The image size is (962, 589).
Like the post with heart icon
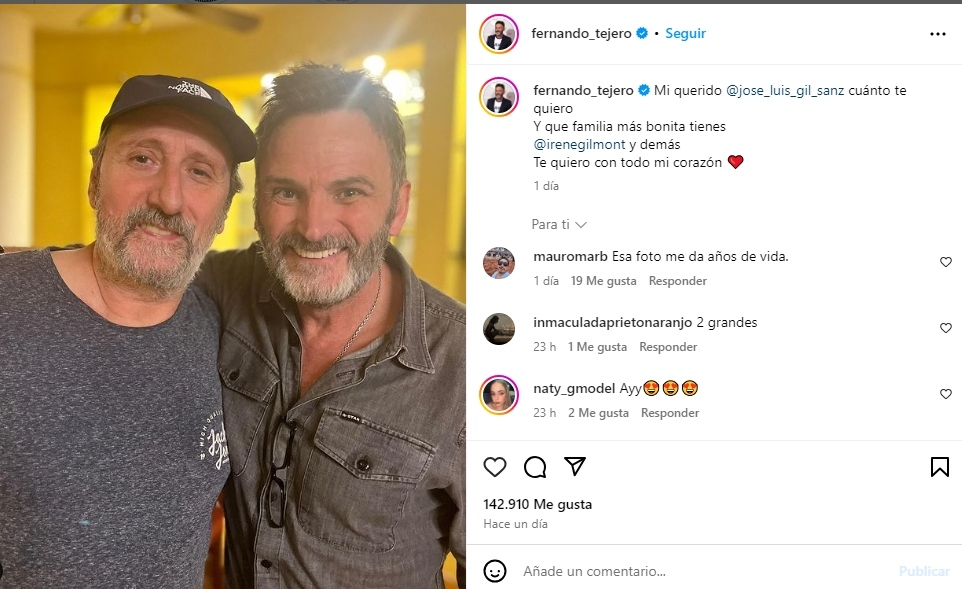coord(495,467)
